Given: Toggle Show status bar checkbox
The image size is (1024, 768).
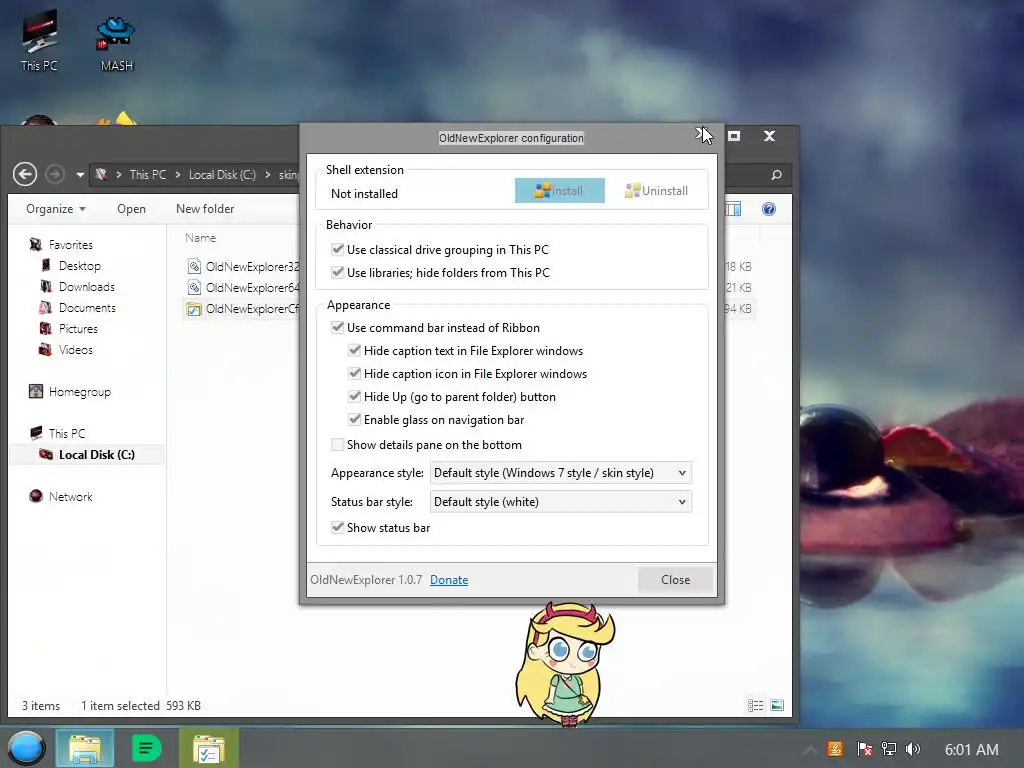Looking at the screenshot, I should (338, 527).
